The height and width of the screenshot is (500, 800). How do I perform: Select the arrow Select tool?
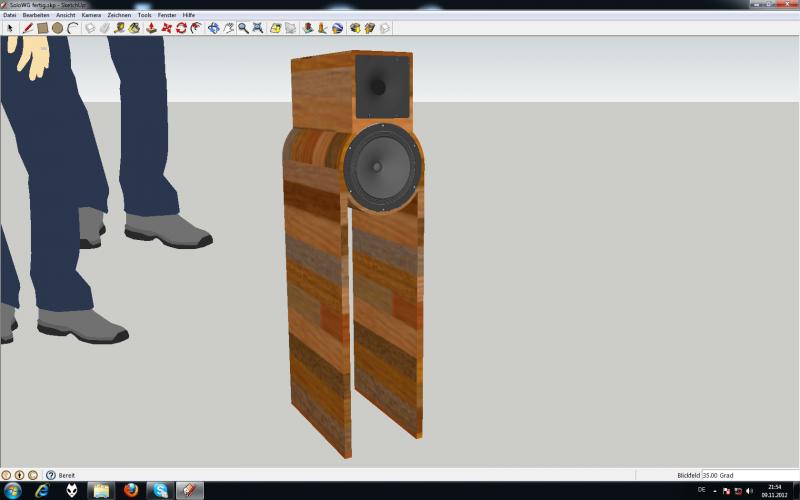(10, 28)
